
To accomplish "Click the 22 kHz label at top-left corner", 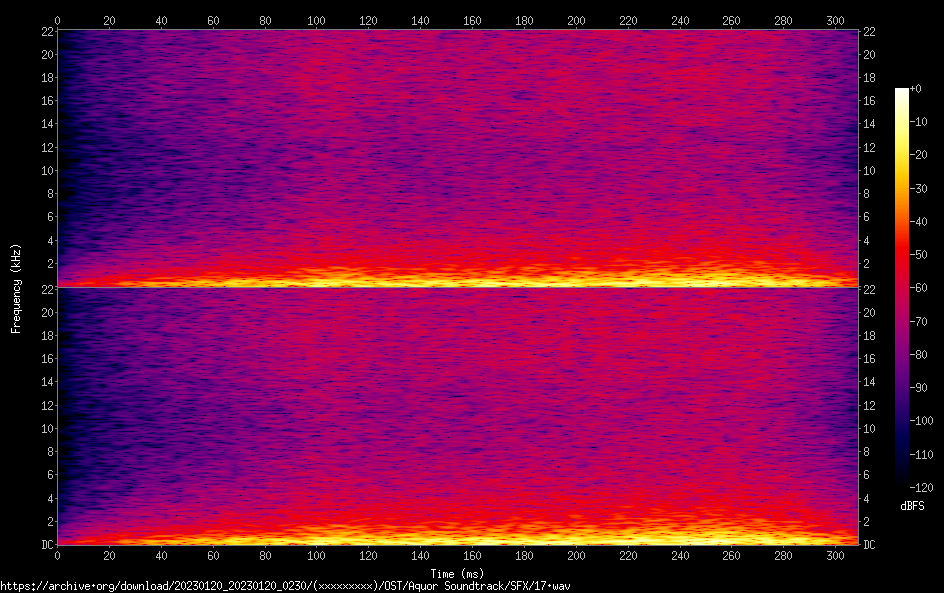I will [46, 32].
